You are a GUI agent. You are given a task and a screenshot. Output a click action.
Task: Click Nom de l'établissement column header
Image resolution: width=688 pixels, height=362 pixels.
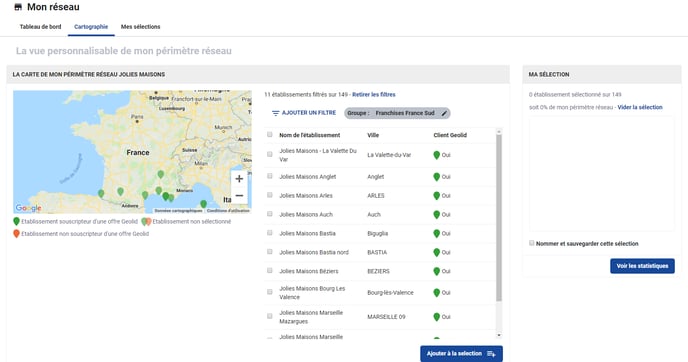309,135
